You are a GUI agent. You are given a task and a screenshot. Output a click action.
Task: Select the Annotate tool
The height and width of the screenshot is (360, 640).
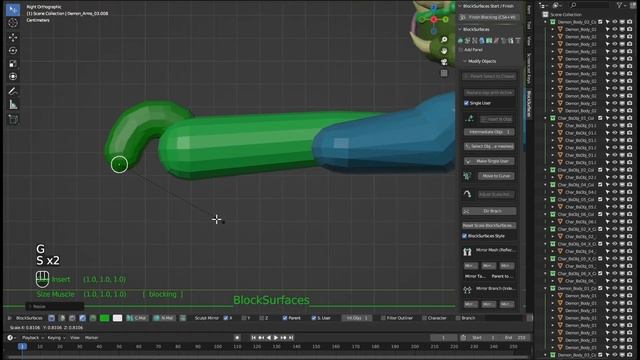pyautogui.click(x=13, y=91)
